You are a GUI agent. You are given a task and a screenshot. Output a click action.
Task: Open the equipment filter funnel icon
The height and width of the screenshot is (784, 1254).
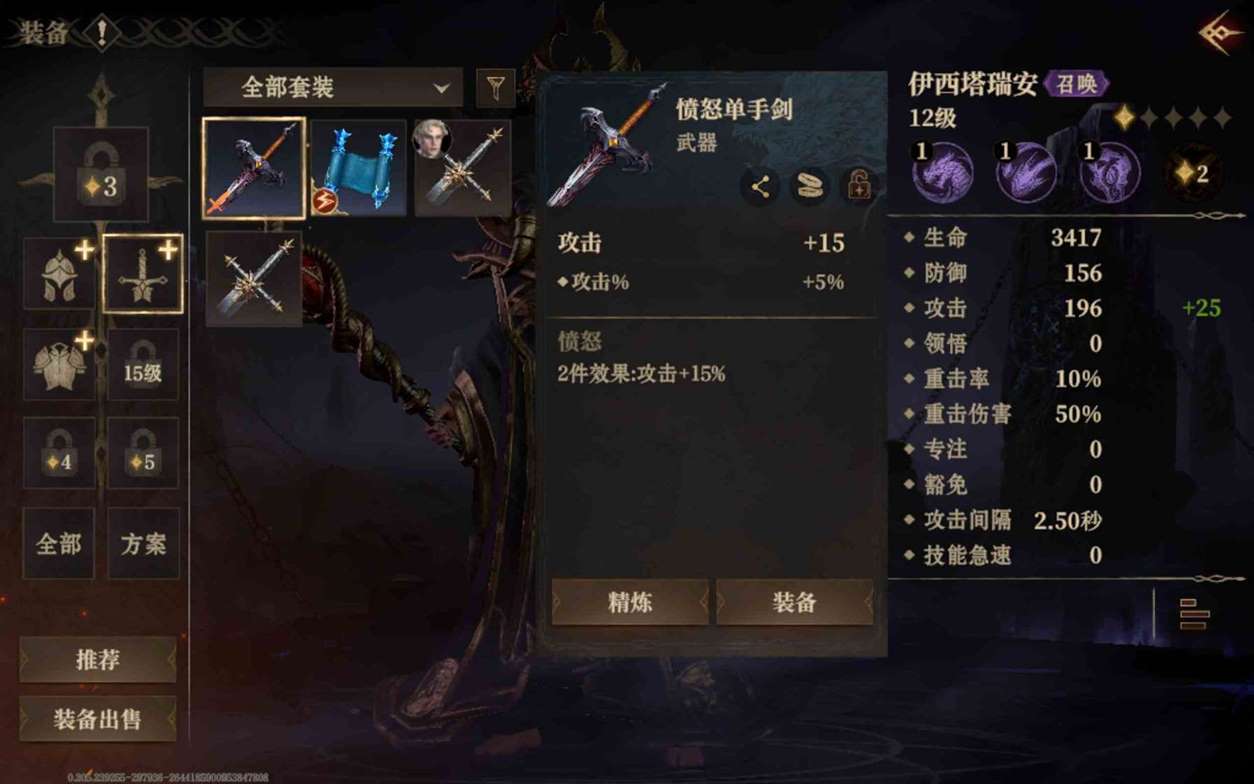point(495,88)
